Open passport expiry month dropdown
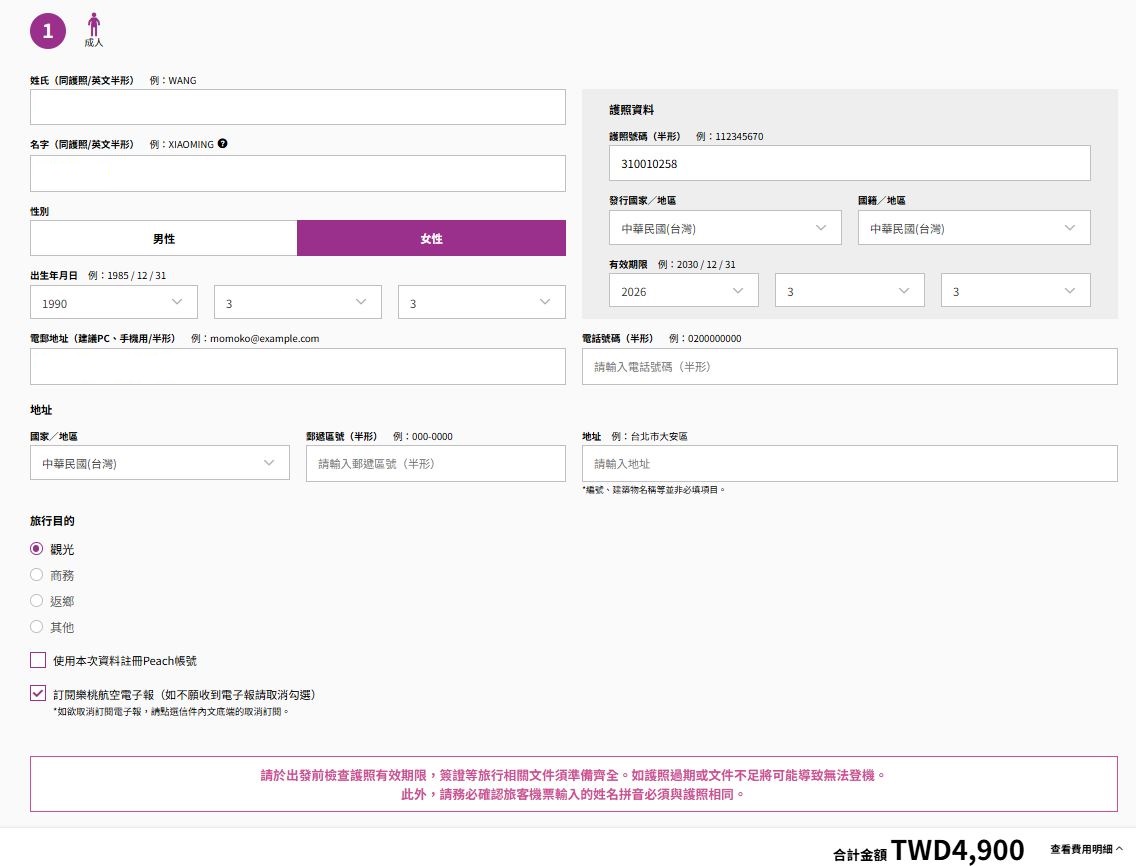 tap(850, 290)
